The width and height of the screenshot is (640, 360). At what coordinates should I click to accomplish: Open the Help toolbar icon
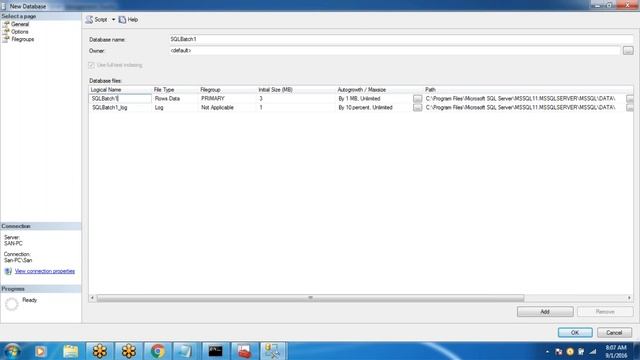tap(122, 20)
